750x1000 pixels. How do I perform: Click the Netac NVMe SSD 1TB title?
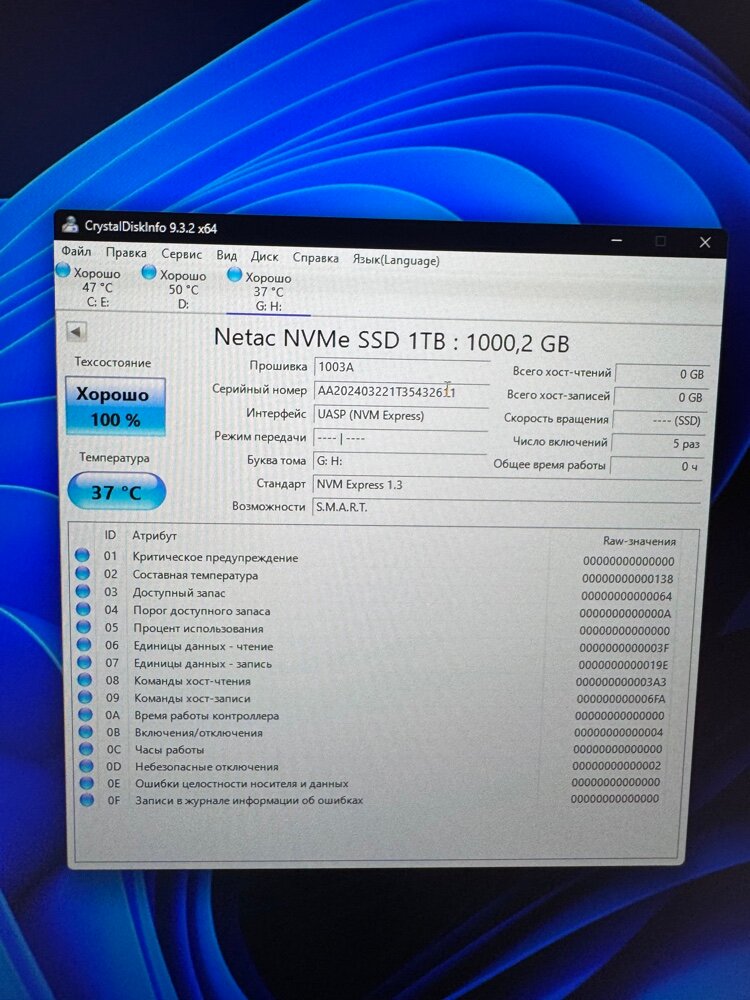tap(391, 340)
